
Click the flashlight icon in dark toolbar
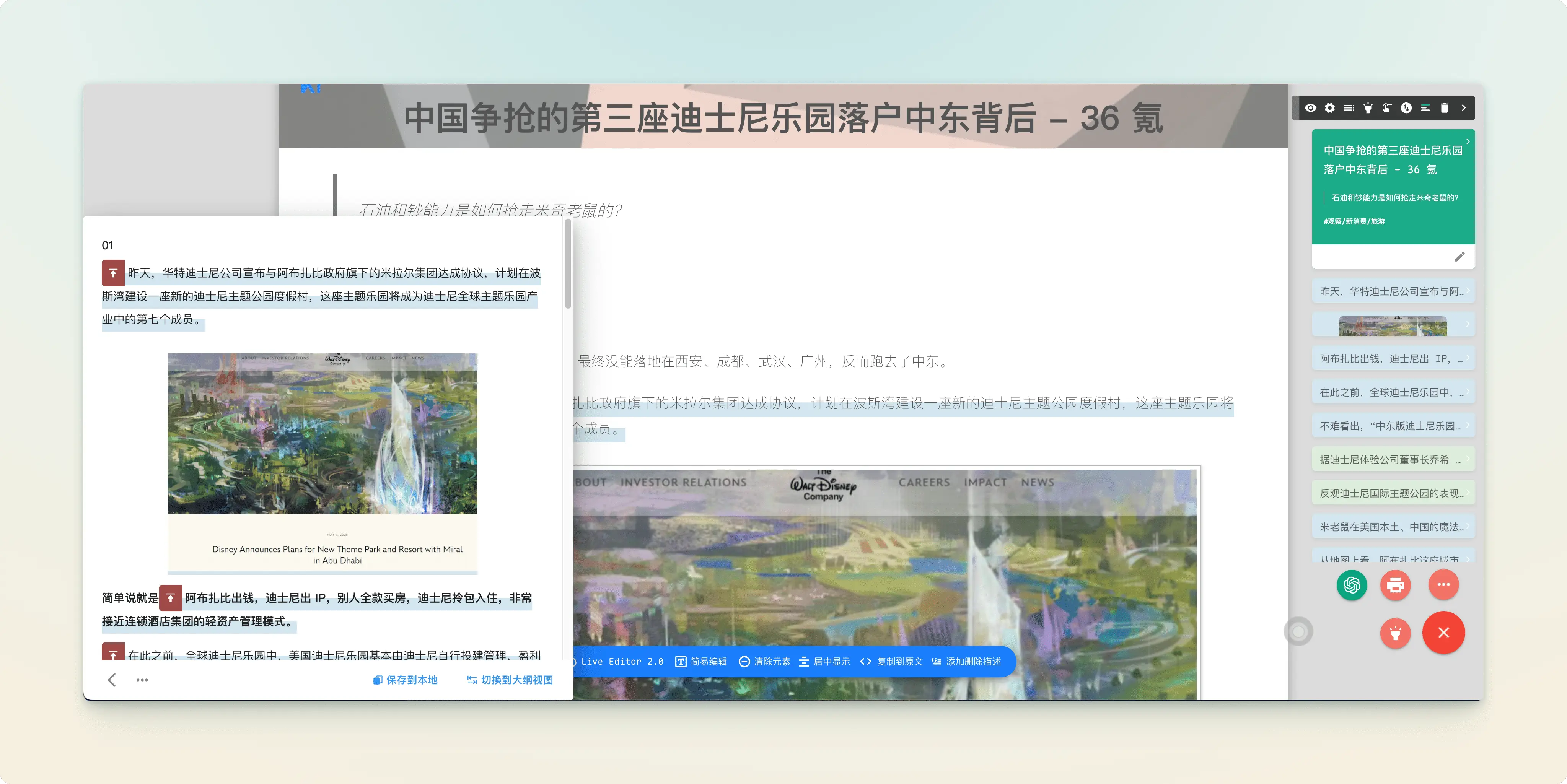coord(1367,107)
